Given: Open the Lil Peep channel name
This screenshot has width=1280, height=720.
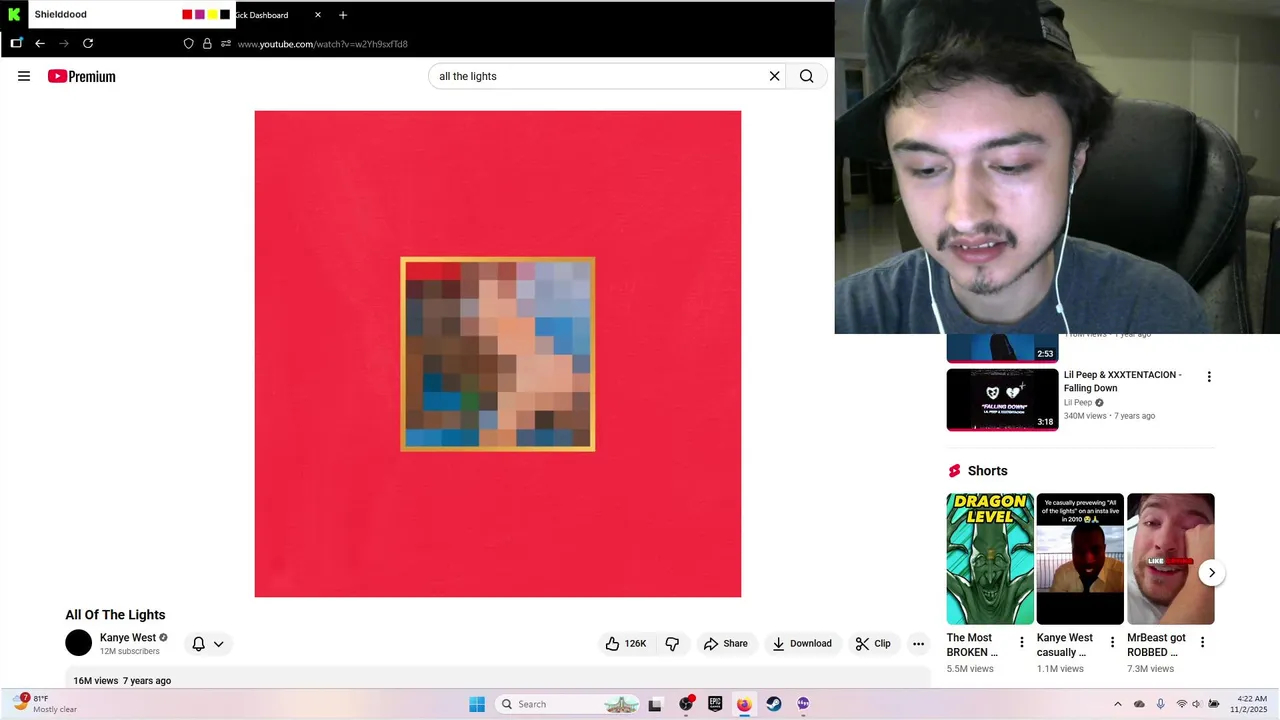Looking at the screenshot, I should (x=1078, y=403).
